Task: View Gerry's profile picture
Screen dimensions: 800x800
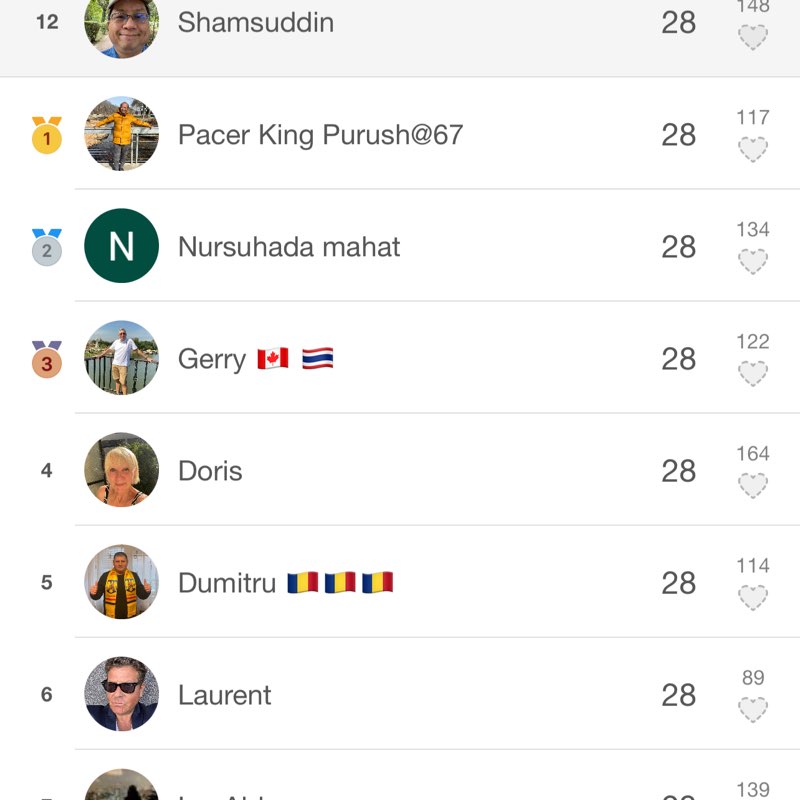Action: pos(121,358)
